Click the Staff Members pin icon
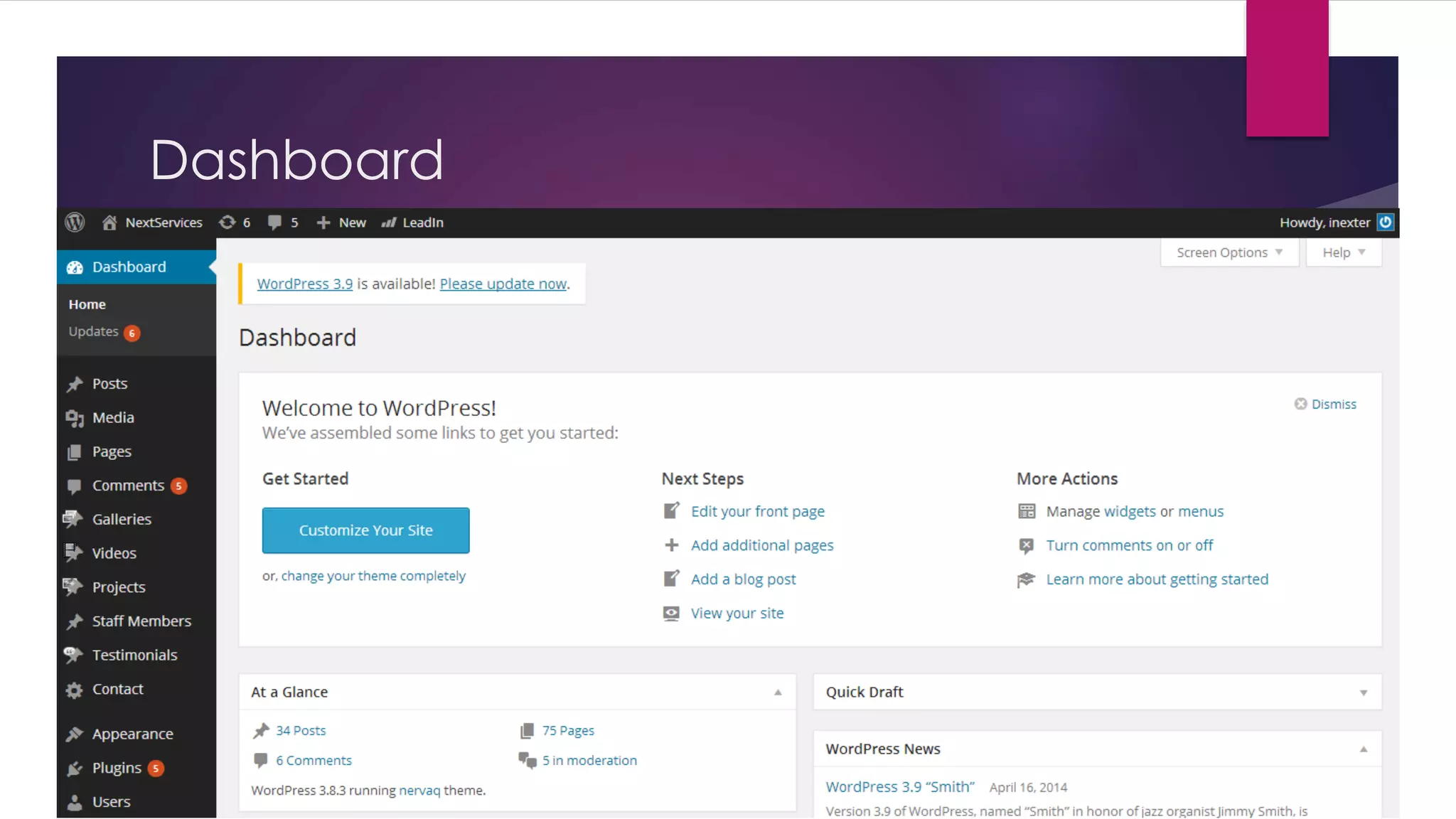Viewport: 1456px width, 819px height. coord(75,621)
